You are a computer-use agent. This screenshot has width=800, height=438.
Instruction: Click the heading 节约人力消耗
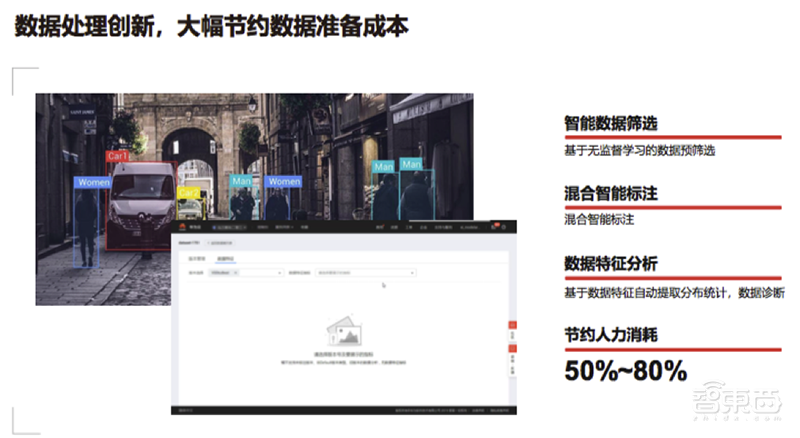611,335
